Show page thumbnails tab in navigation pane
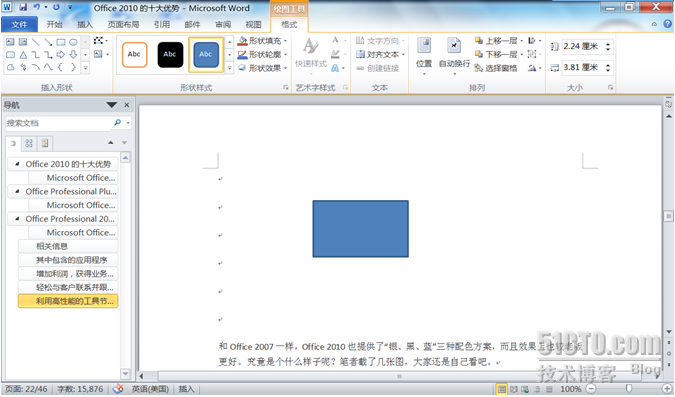 tap(29, 143)
